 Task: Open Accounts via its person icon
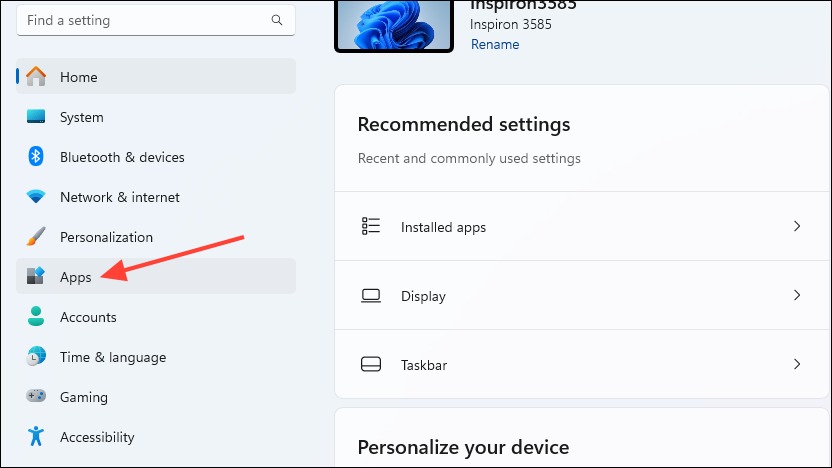coord(36,316)
